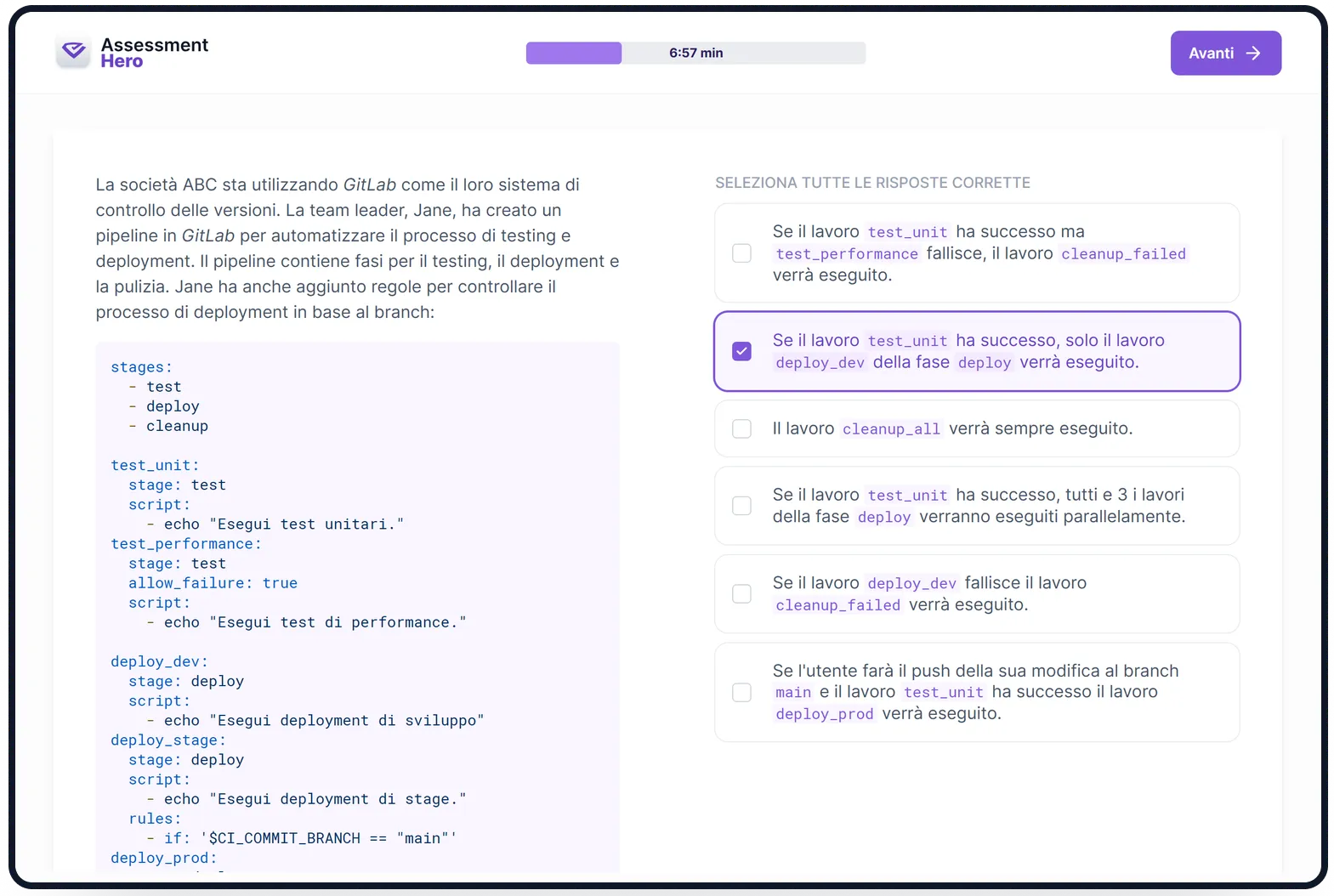Click the '- cleanup' stage entry in code
The image size is (1334, 896).
pos(168,426)
